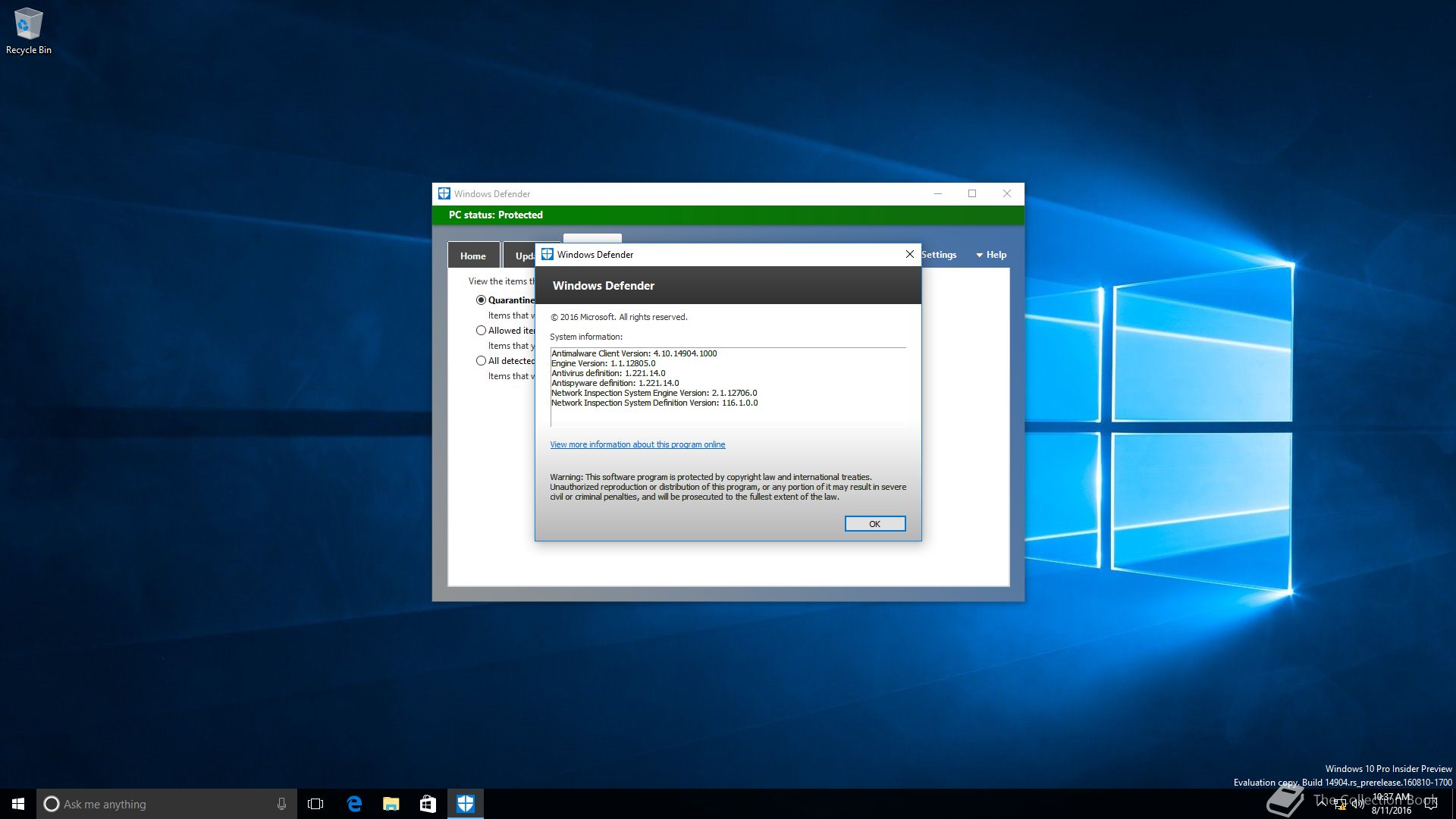The image size is (1456, 819).
Task: Select the Allowed items radio button
Action: point(481,331)
